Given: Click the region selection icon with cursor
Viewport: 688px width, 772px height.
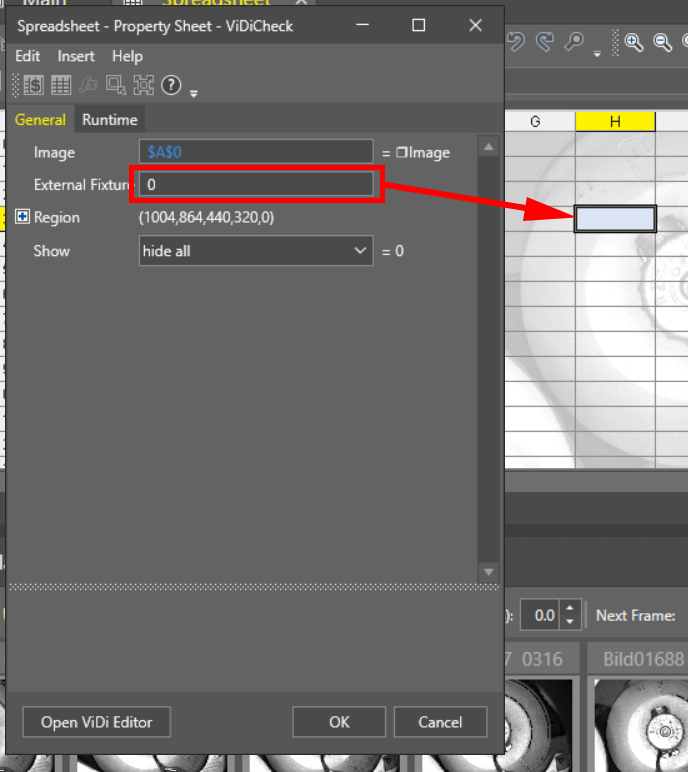Looking at the screenshot, I should pyautogui.click(x=116, y=85).
